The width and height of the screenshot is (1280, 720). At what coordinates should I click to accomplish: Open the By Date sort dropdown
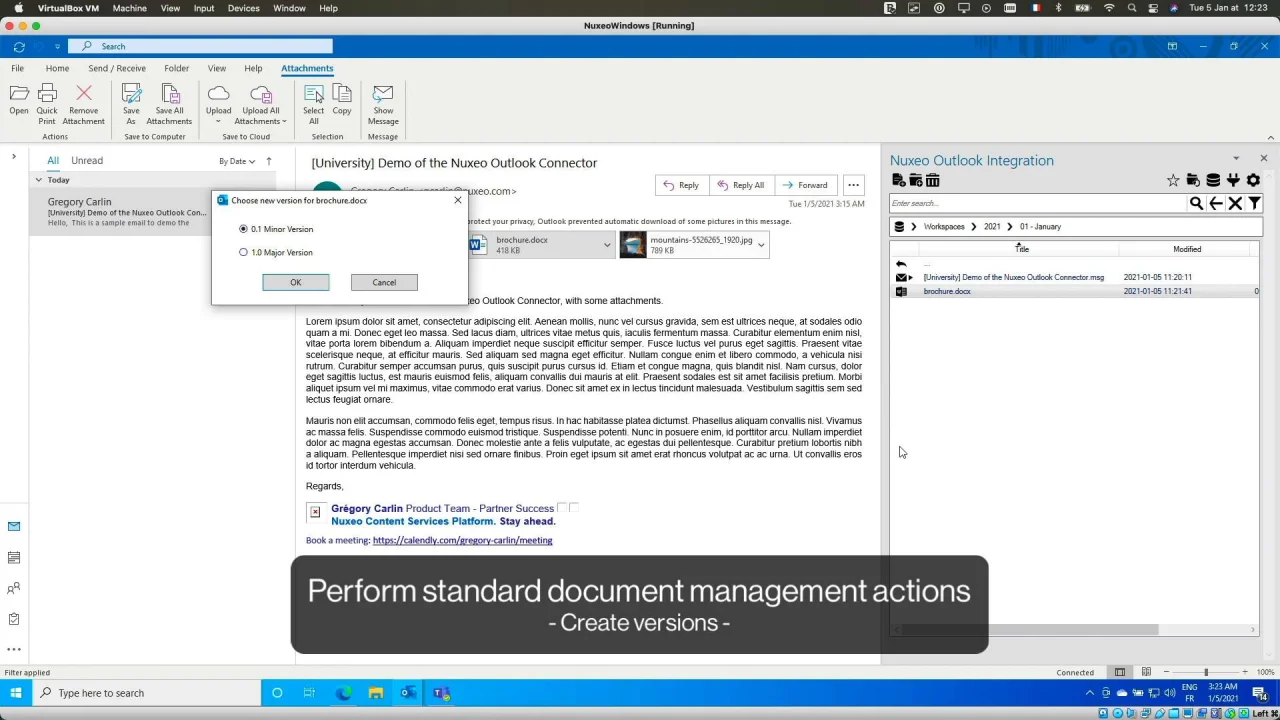(237, 161)
